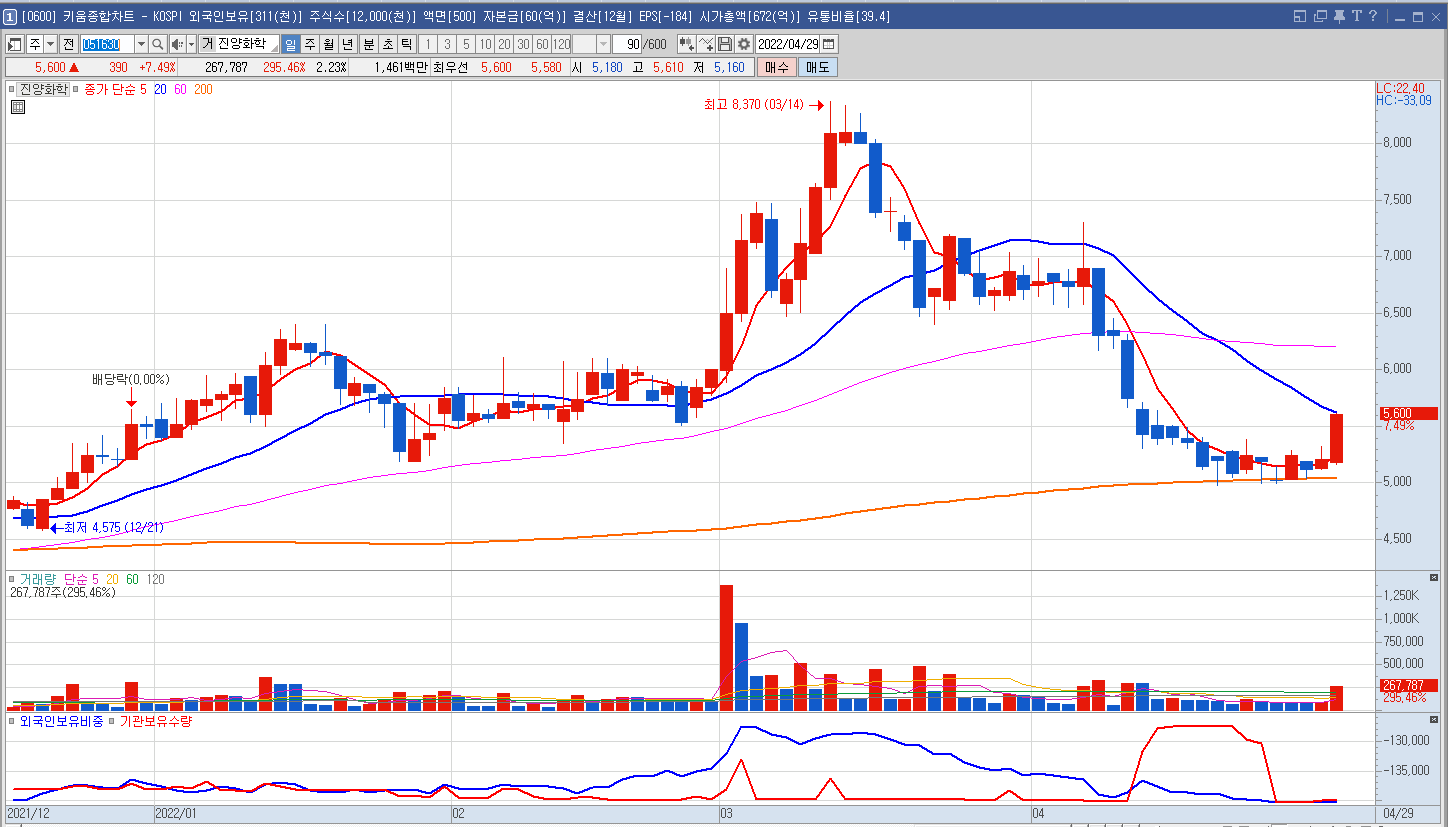Click the 60 moving average legend number
The height and width of the screenshot is (827, 1448).
(x=180, y=89)
